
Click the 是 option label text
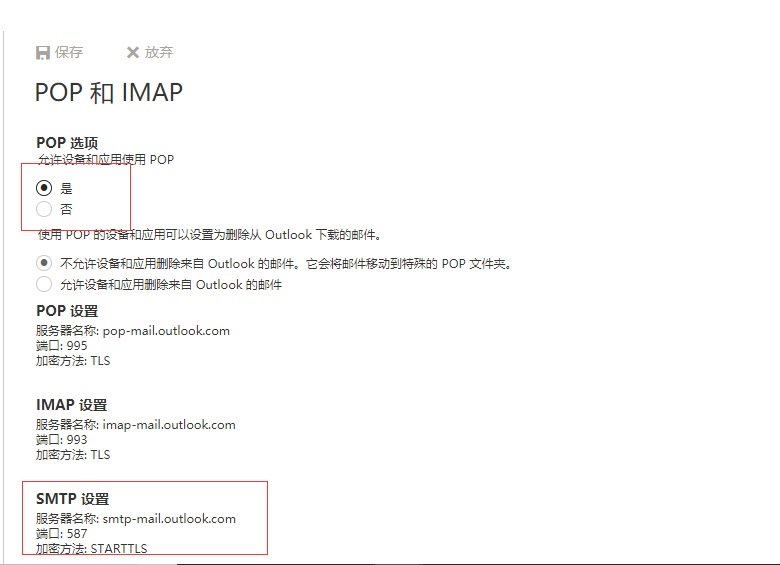pyautogui.click(x=67, y=188)
